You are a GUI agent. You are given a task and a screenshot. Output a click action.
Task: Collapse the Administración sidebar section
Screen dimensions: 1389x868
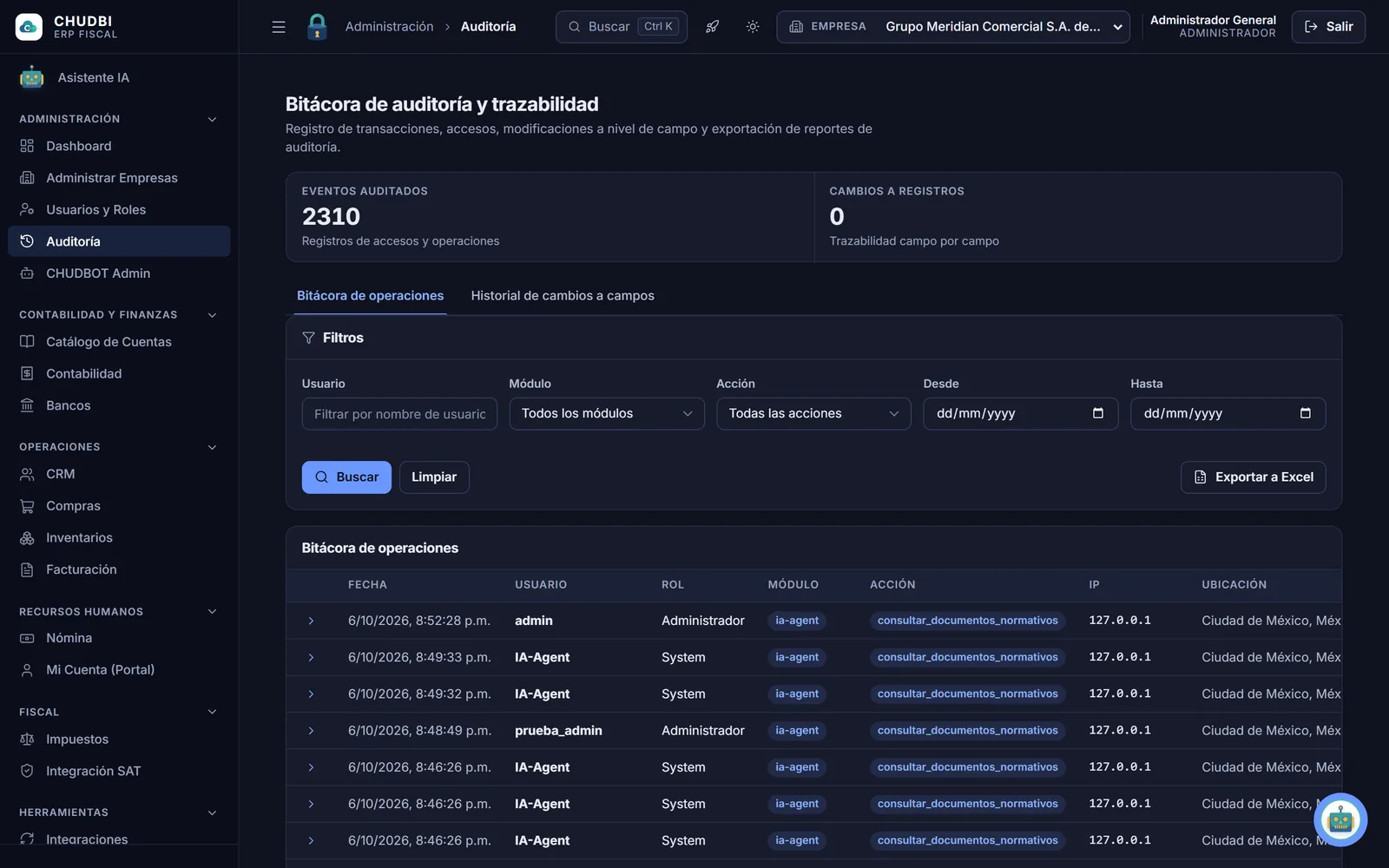(x=212, y=119)
